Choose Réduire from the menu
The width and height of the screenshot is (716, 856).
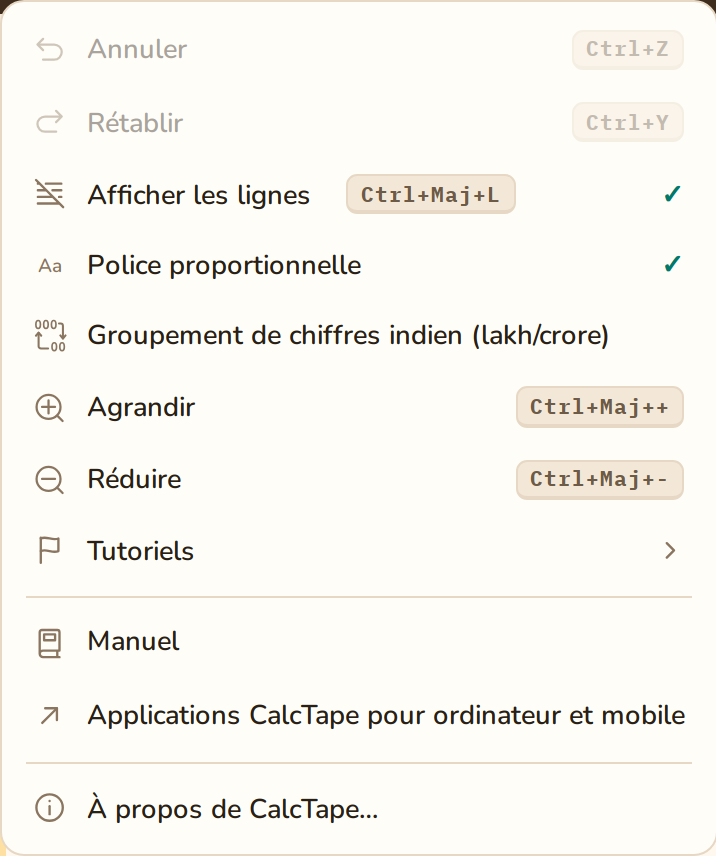[x=358, y=479]
